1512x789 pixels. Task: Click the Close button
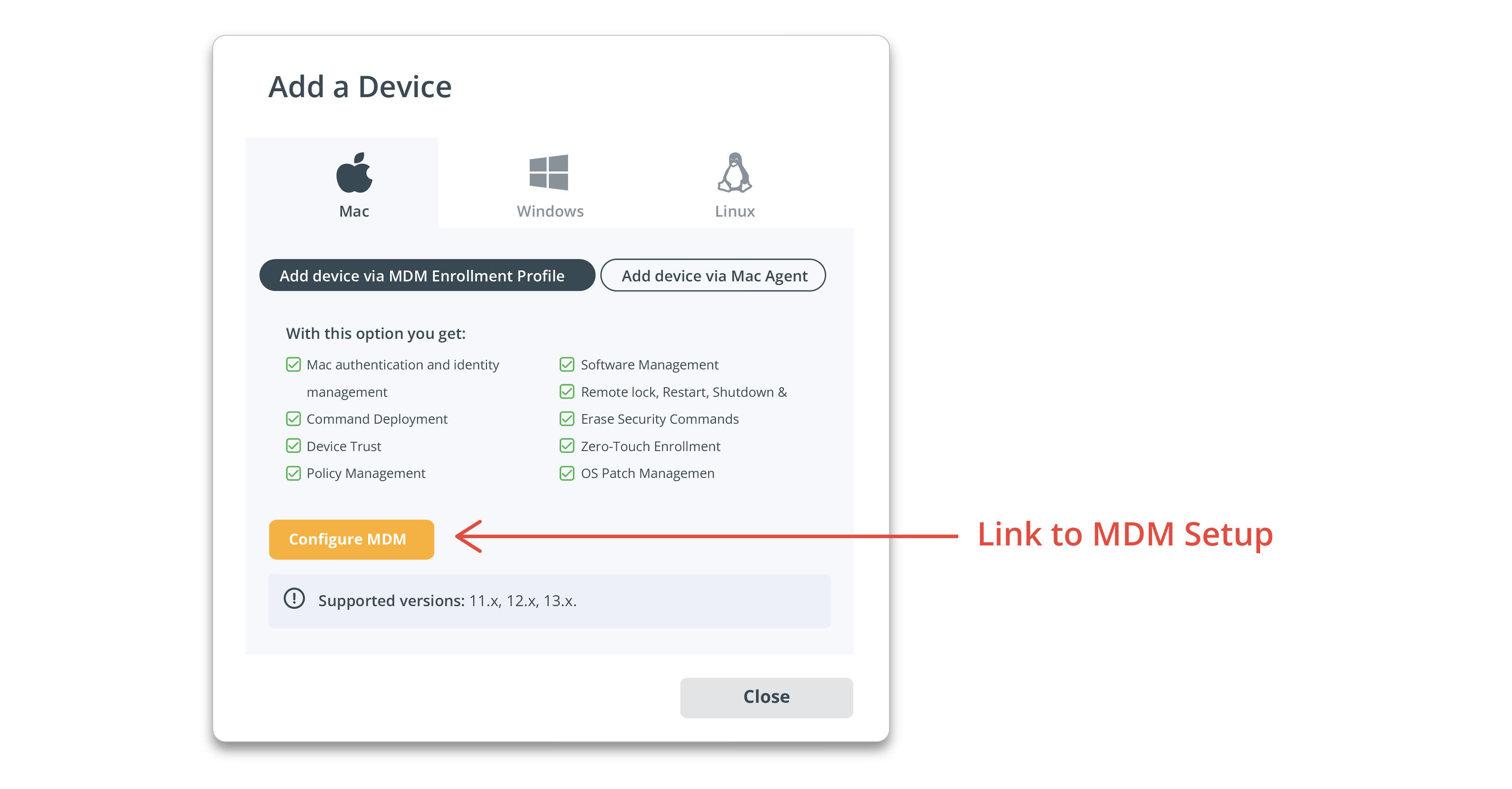pyautogui.click(x=766, y=696)
